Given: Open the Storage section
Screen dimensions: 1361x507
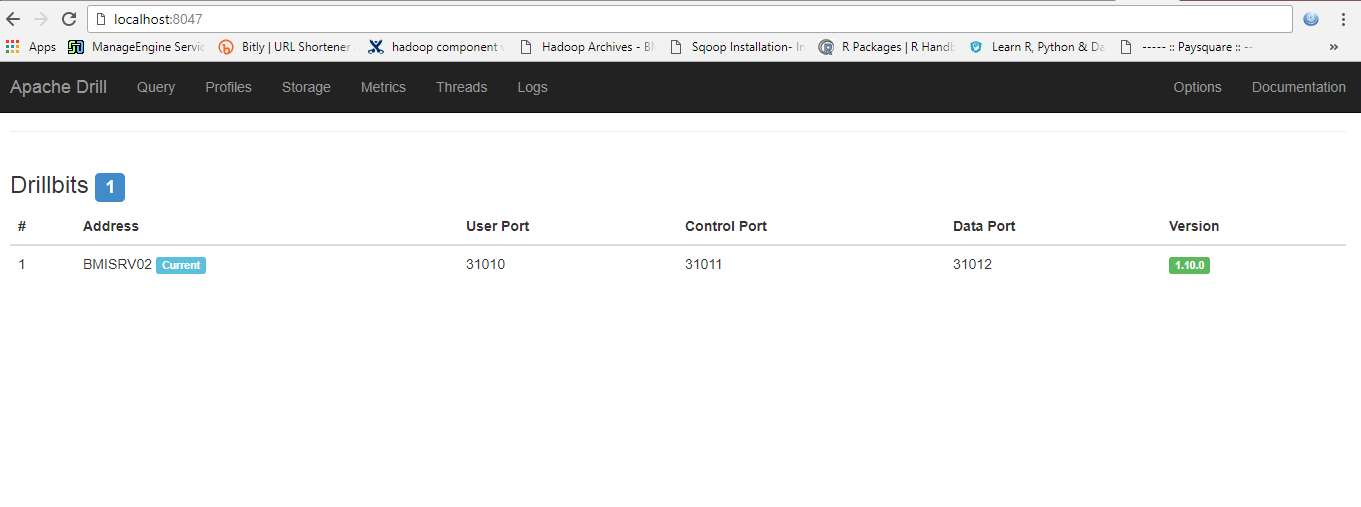Looking at the screenshot, I should tap(306, 87).
